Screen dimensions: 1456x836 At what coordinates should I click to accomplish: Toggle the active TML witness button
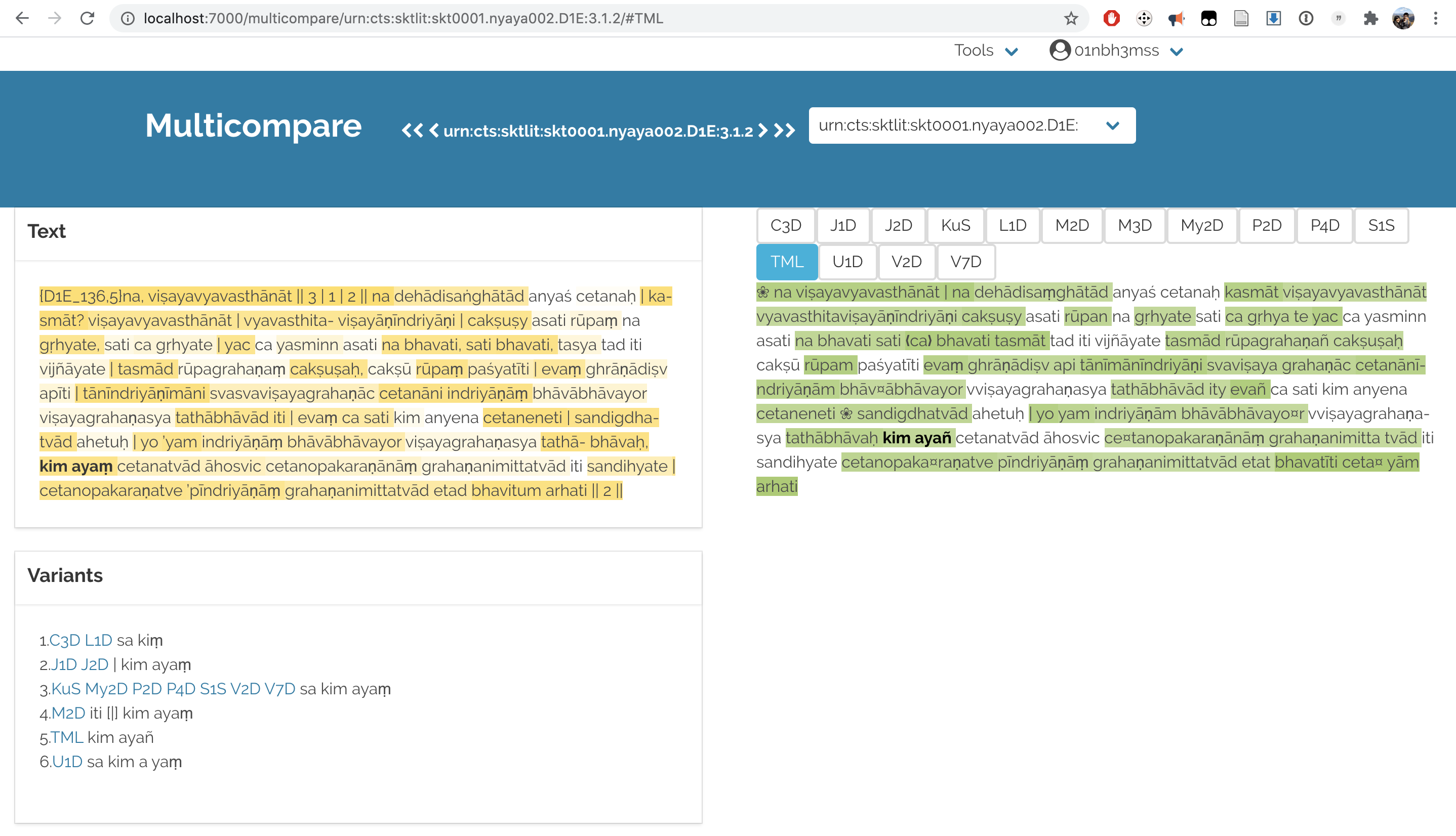point(786,262)
